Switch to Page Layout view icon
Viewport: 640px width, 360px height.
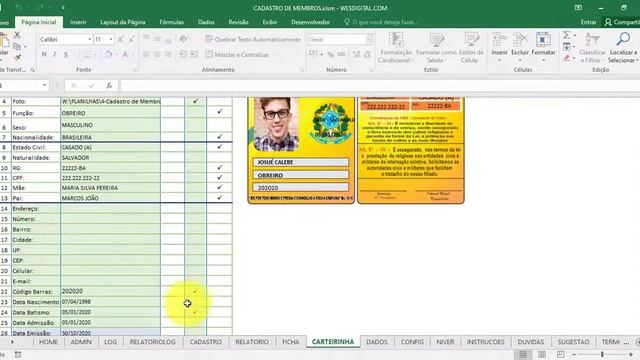pos(542,354)
